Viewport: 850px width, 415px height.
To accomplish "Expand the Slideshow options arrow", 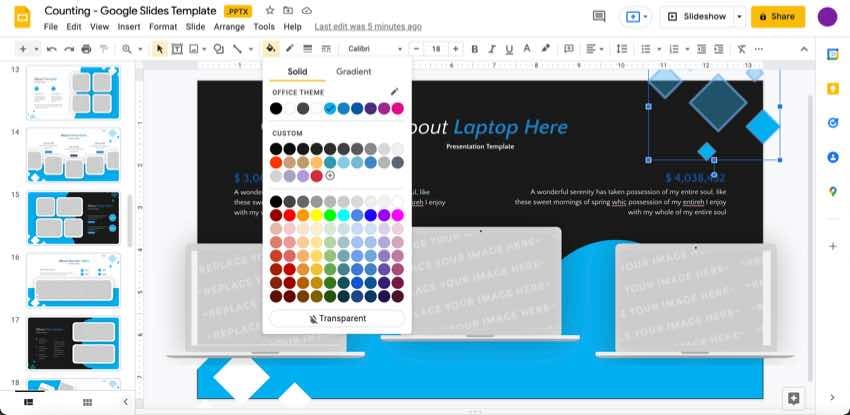I will click(739, 16).
